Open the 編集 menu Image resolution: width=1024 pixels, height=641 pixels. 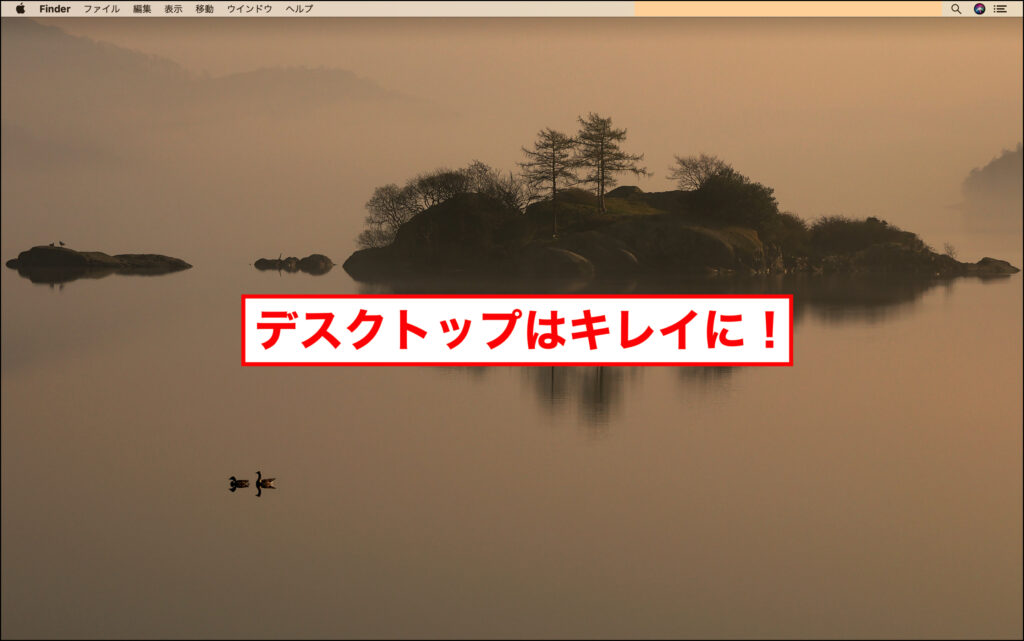pos(142,9)
